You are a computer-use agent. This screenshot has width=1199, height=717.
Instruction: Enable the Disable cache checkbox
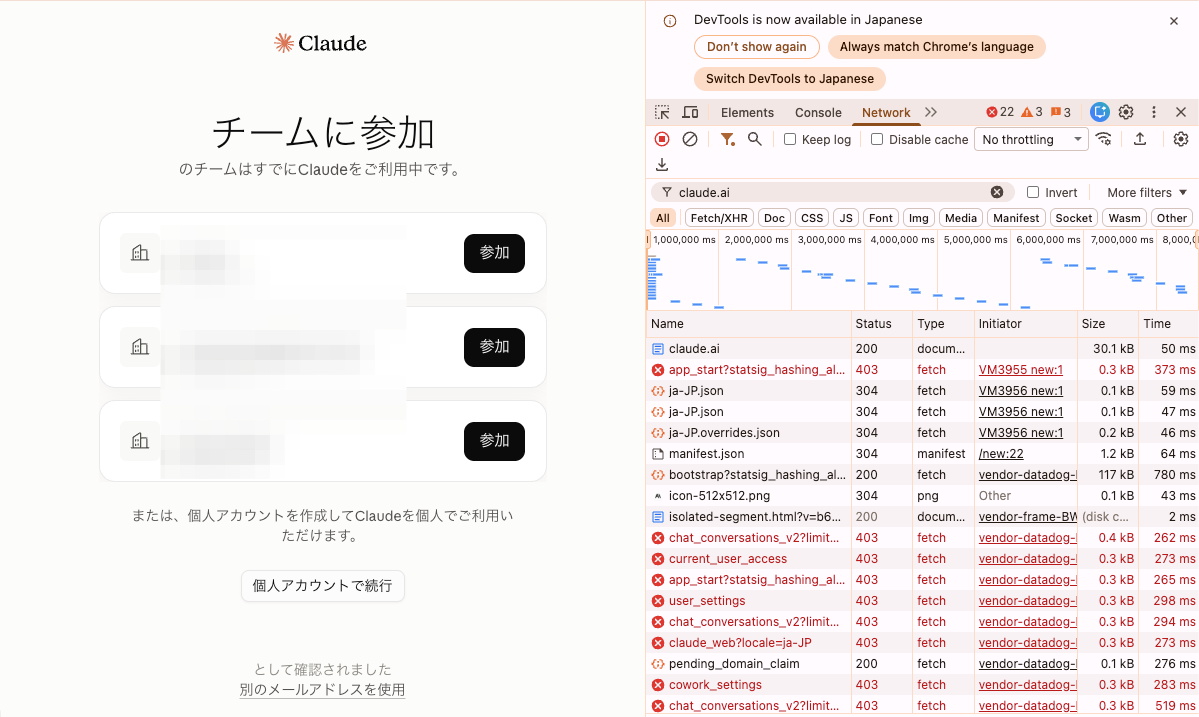point(877,139)
